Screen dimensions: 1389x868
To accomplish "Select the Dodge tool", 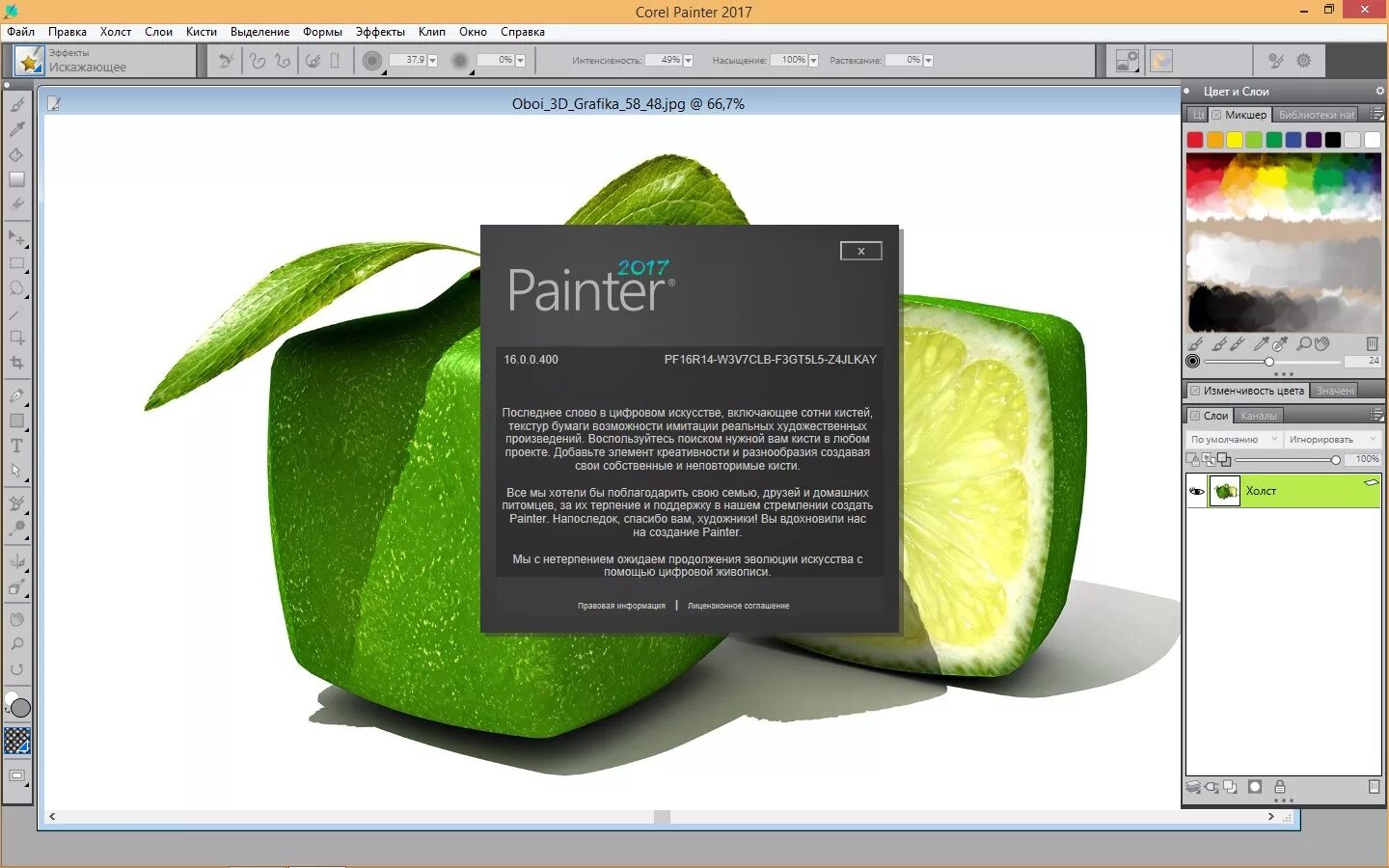I will click(x=16, y=529).
